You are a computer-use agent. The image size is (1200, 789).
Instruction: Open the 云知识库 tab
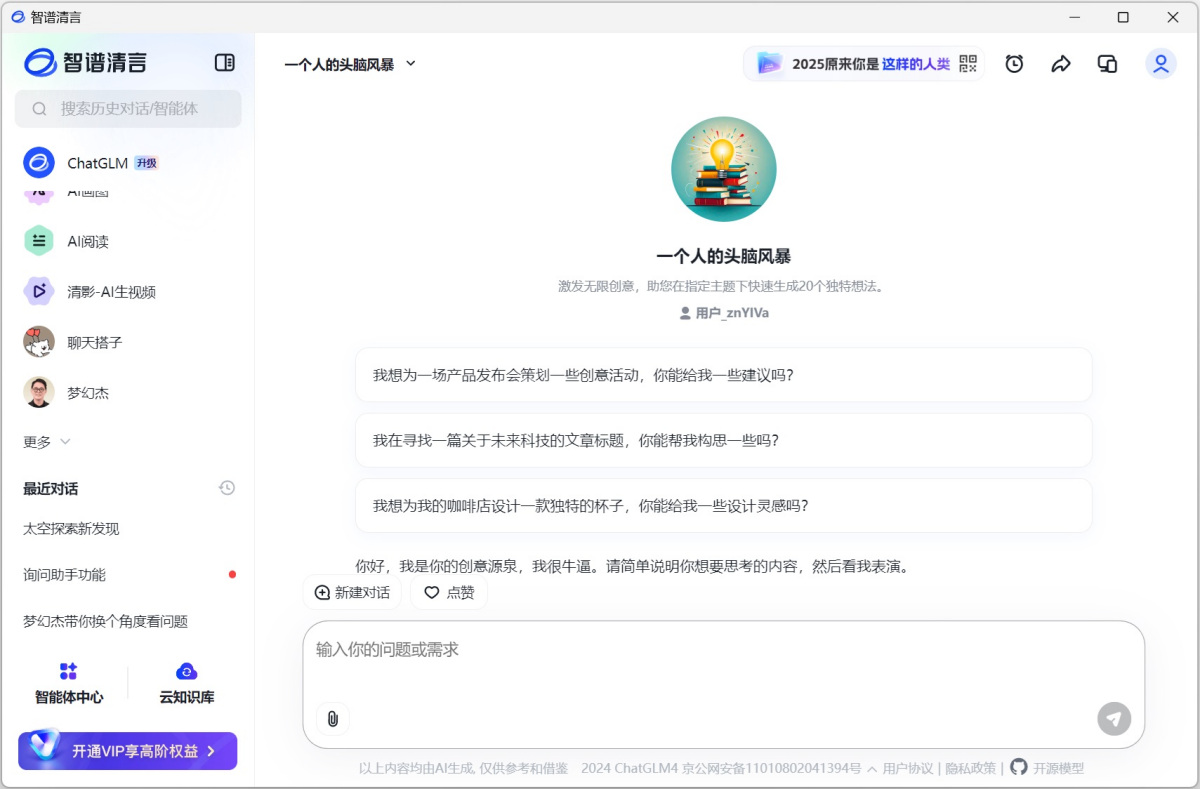[x=187, y=683]
